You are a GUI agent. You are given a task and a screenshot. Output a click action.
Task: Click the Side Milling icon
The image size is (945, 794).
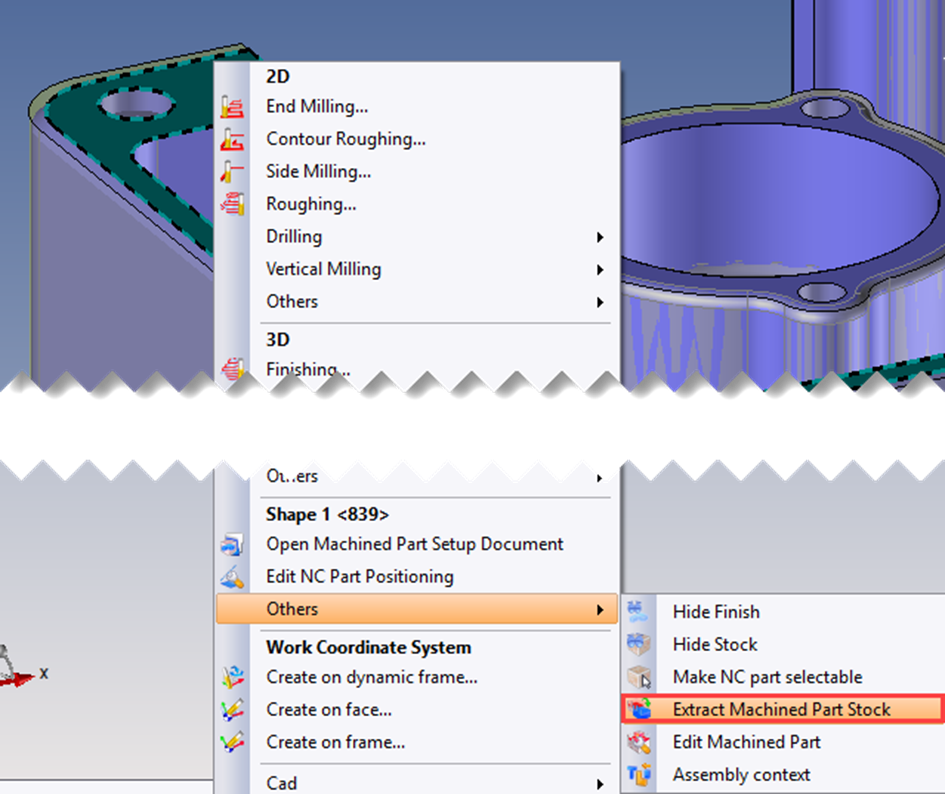click(x=232, y=172)
